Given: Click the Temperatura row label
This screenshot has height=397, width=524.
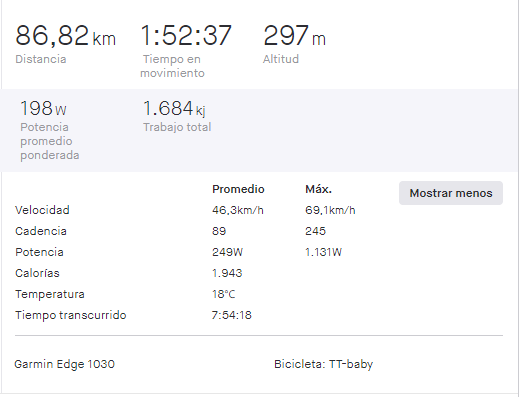Looking at the screenshot, I should point(50,294).
